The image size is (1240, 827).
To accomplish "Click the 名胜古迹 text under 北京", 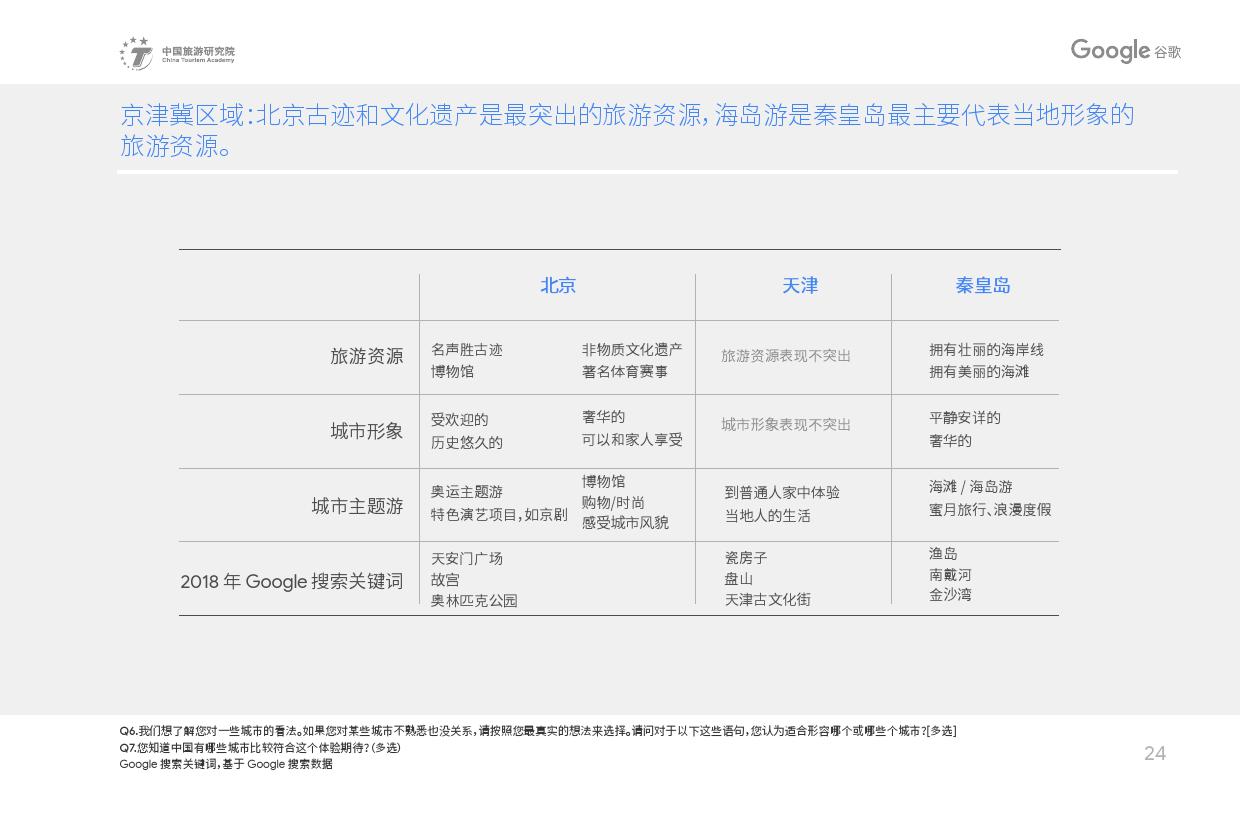I will tap(466, 350).
